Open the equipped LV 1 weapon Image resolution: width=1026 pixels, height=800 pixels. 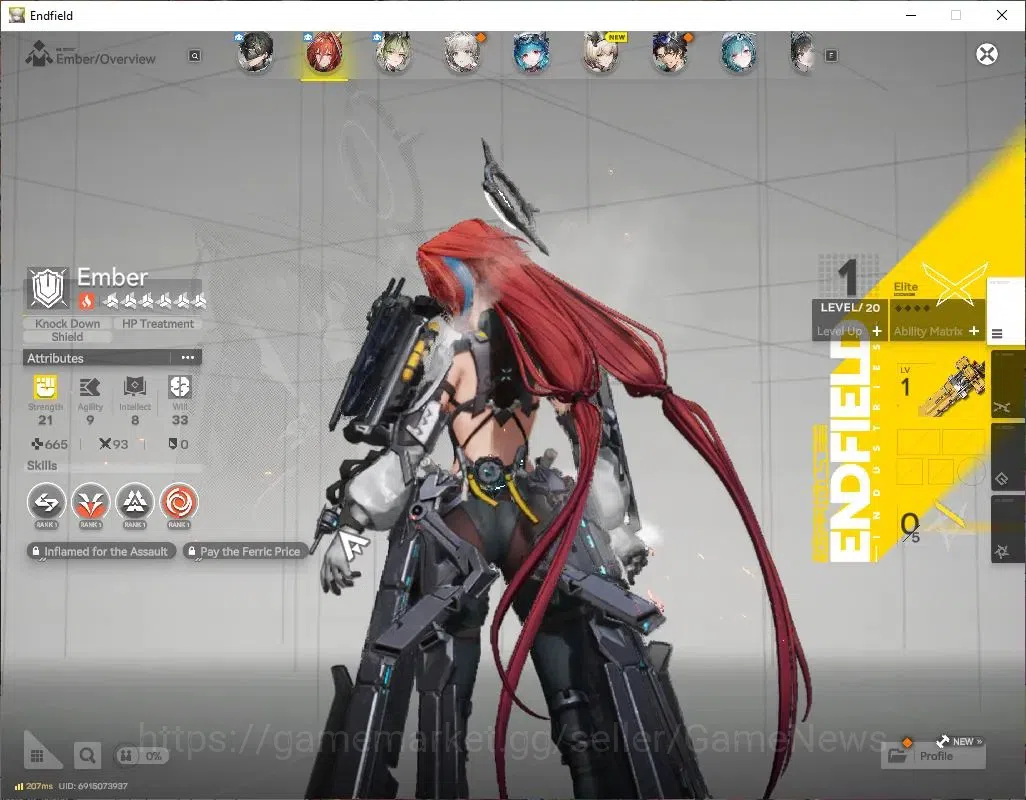pyautogui.click(x=941, y=387)
